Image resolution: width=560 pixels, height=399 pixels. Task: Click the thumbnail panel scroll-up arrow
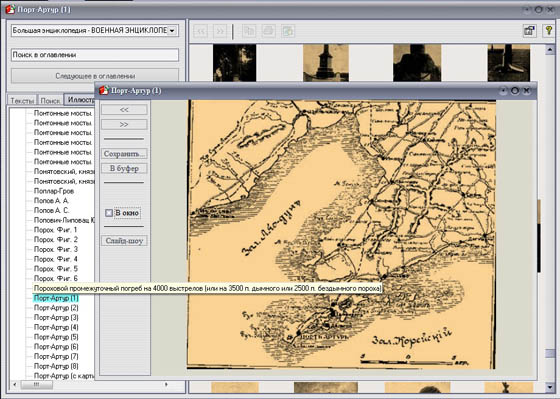550,50
